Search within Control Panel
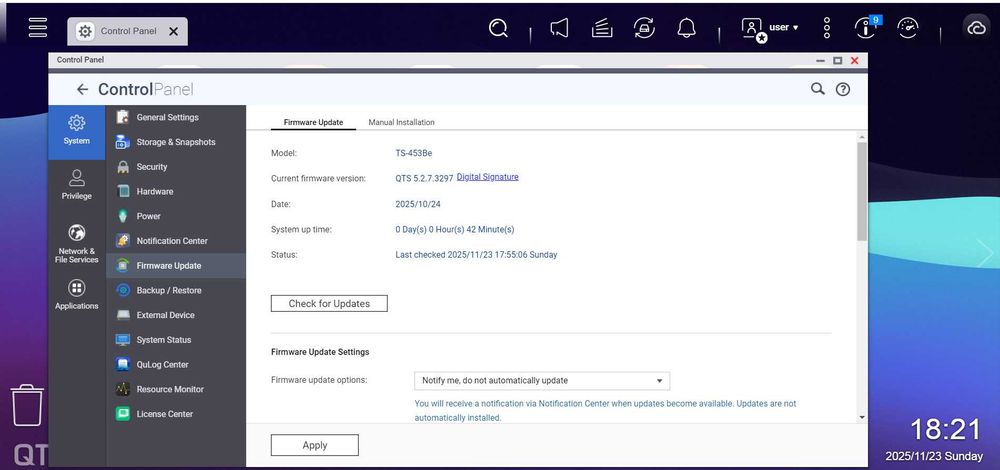 tap(818, 89)
